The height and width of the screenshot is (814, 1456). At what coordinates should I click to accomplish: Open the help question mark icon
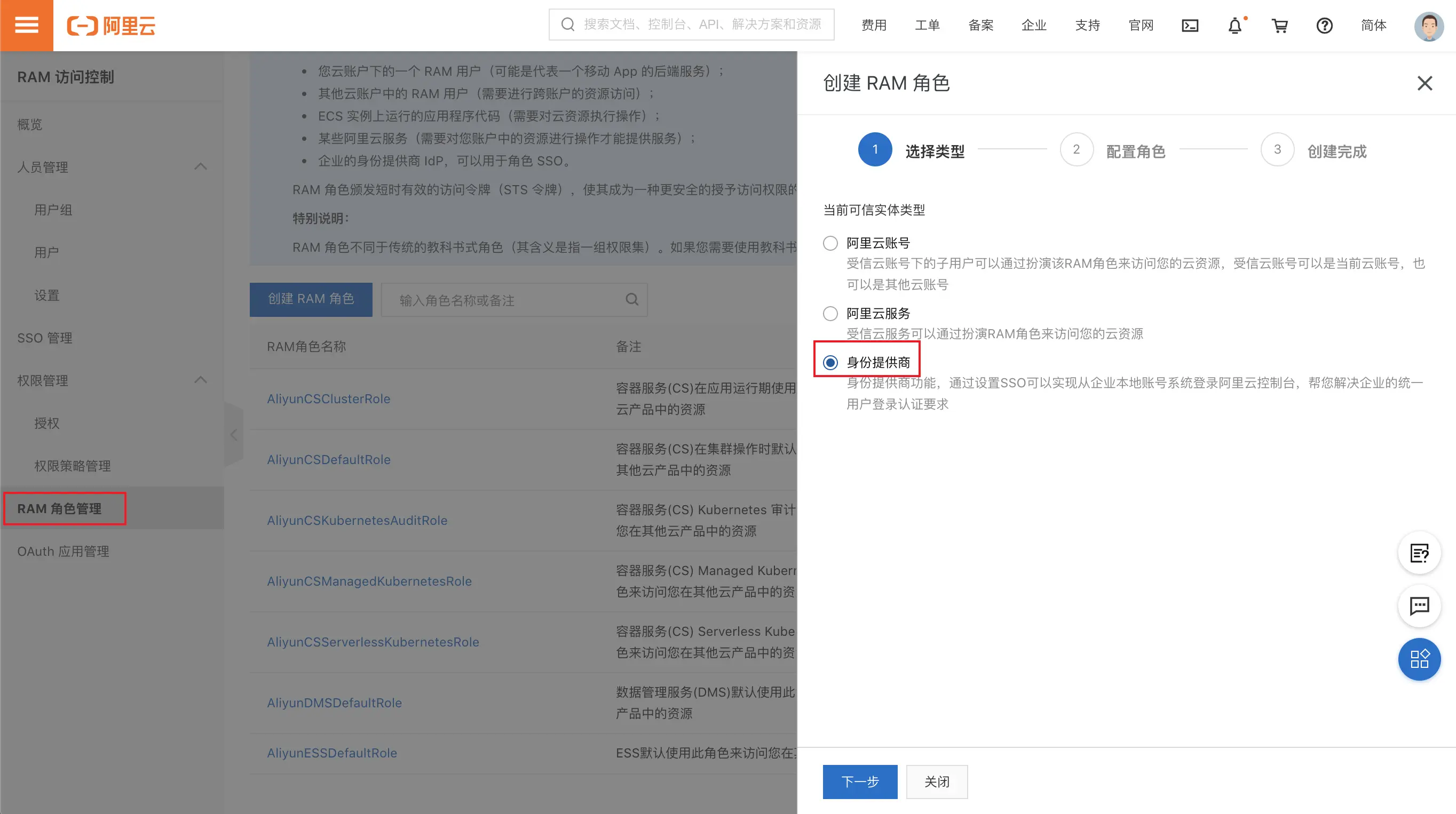point(1324,26)
